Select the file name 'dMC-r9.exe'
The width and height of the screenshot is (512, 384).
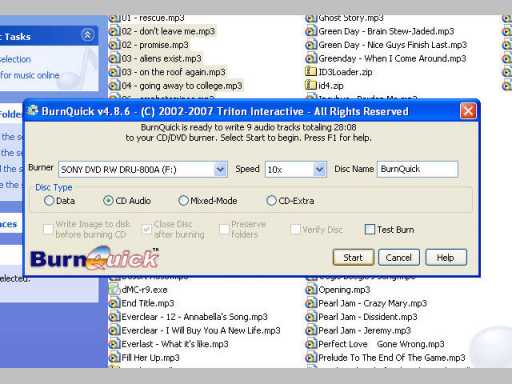click(x=144, y=290)
